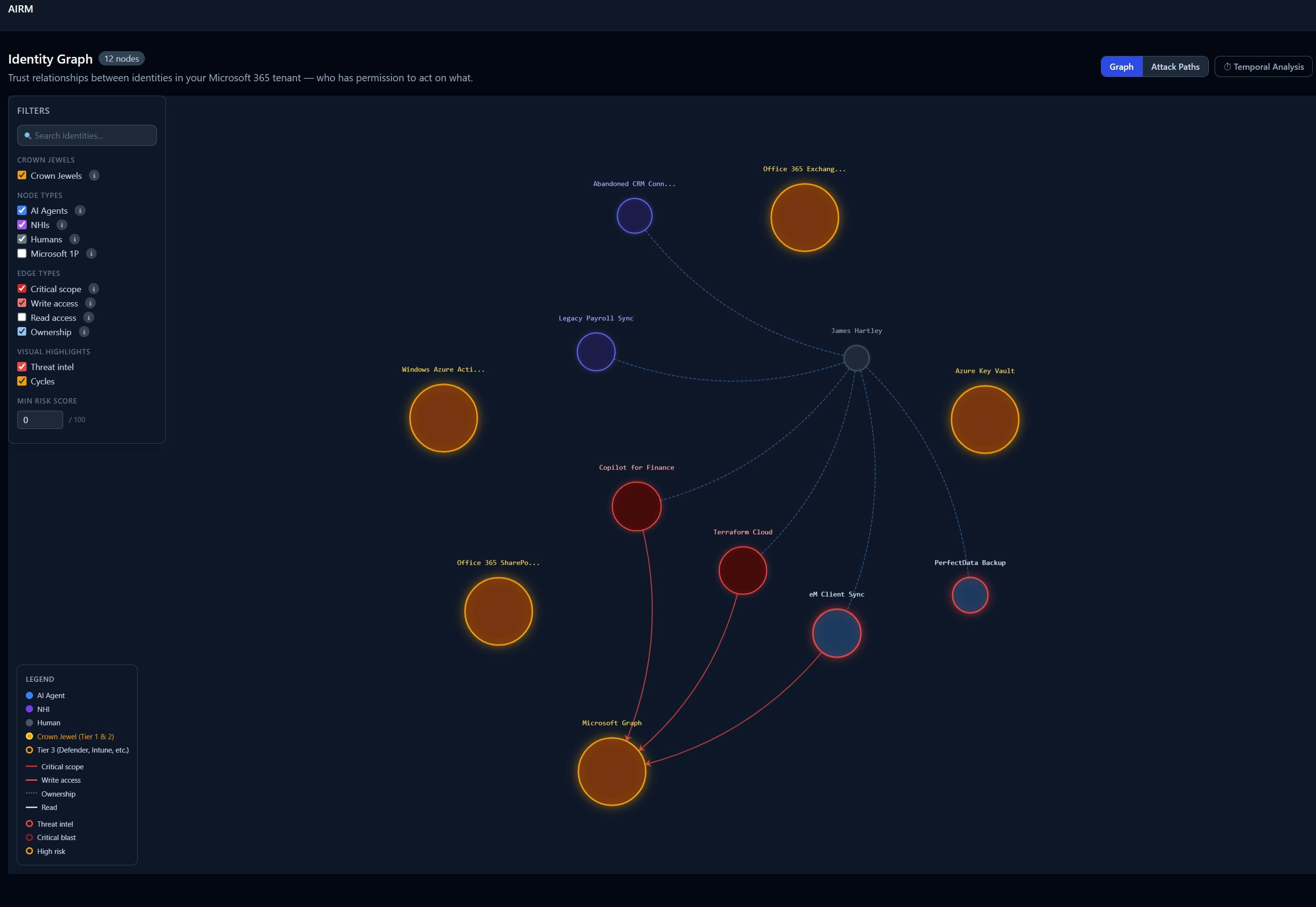Viewport: 1316px width, 907px height.
Task: Click the 'Azure Key Vault' label
Action: click(985, 371)
